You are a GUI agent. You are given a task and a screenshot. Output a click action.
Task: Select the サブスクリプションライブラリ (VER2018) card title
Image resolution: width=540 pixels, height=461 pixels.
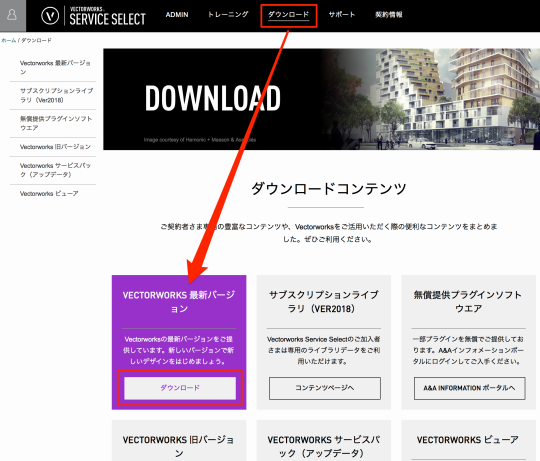click(x=323, y=302)
